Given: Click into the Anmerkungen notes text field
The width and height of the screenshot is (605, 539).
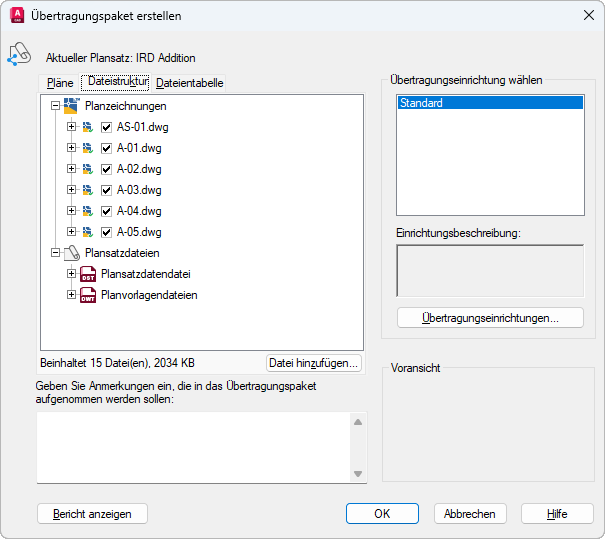Looking at the screenshot, I should coord(193,447).
